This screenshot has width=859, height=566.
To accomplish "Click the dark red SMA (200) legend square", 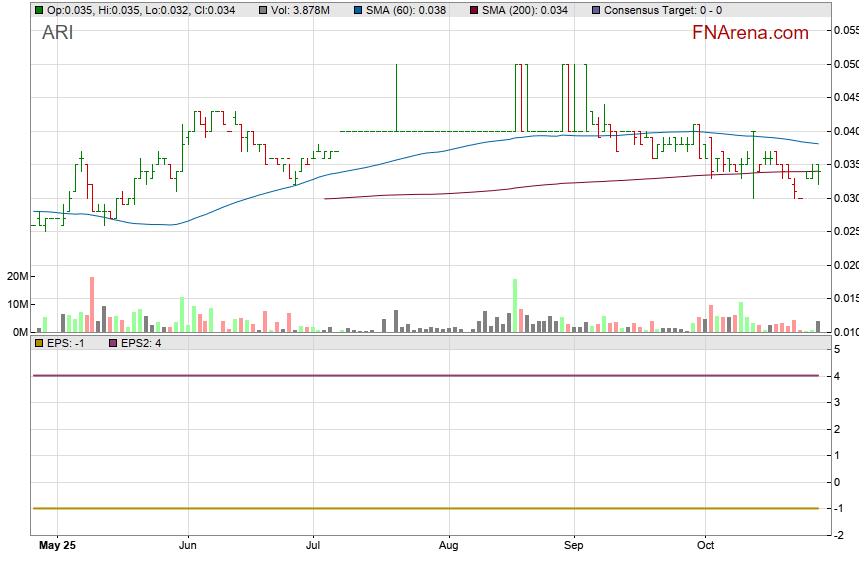I will click(x=477, y=9).
